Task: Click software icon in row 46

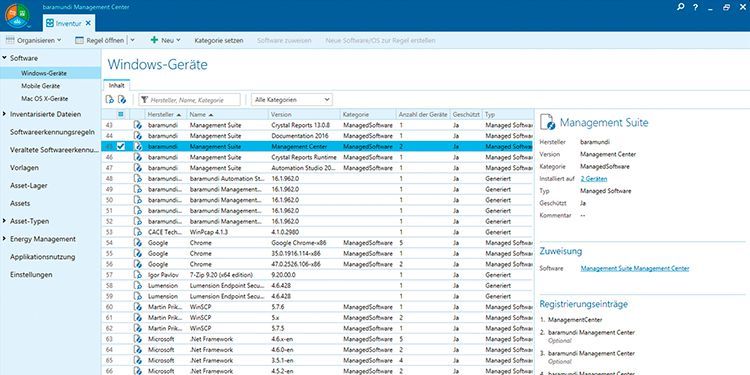Action: click(x=138, y=157)
